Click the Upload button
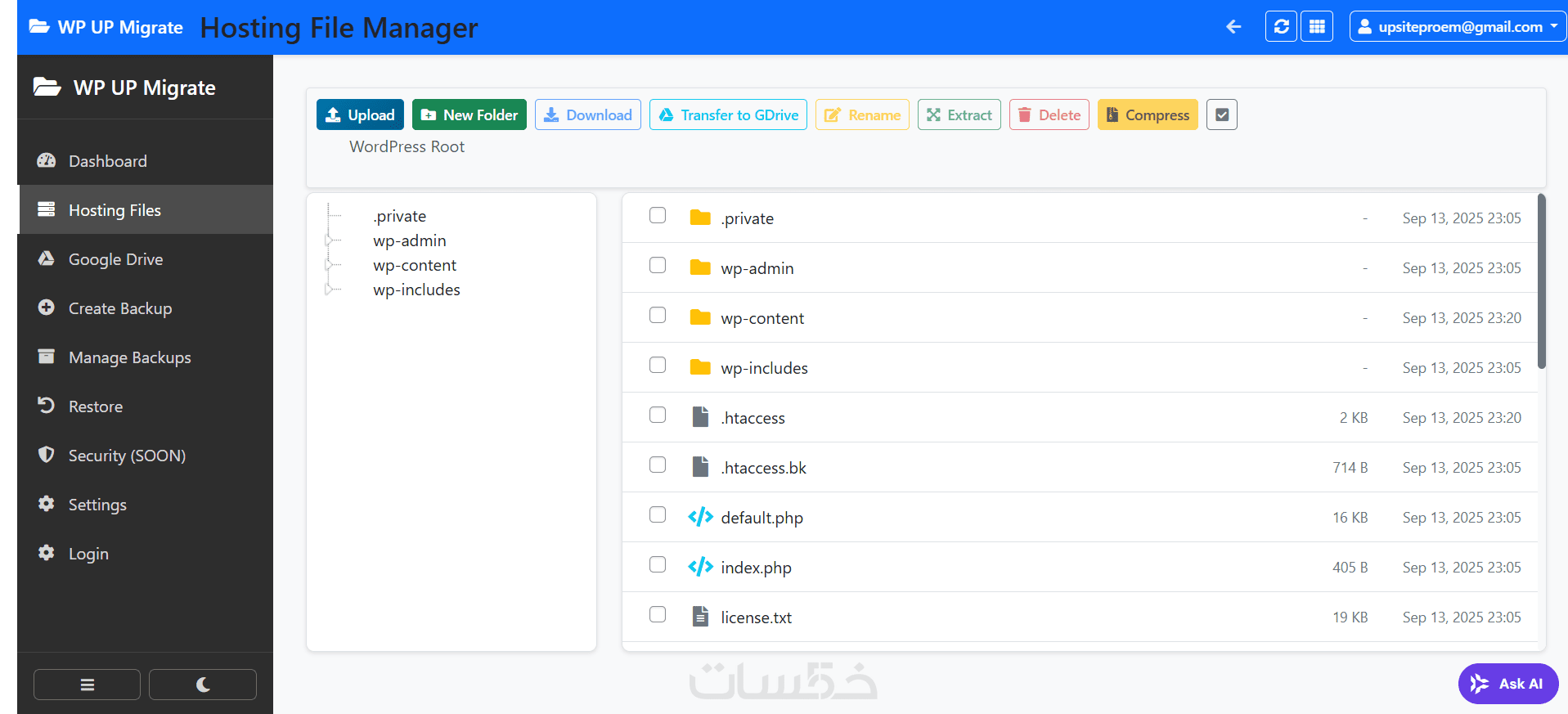This screenshot has height=714, width=1568. (x=360, y=115)
